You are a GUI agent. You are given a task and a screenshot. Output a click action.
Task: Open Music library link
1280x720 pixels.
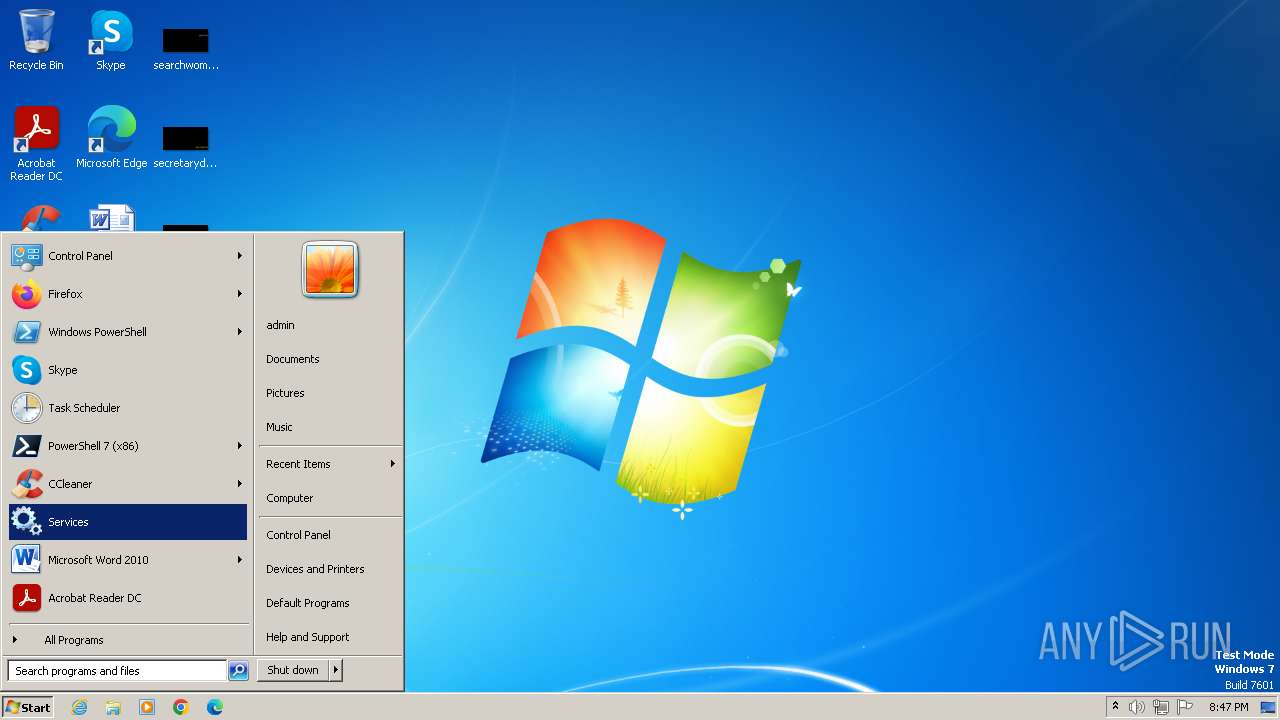[x=330, y=427]
